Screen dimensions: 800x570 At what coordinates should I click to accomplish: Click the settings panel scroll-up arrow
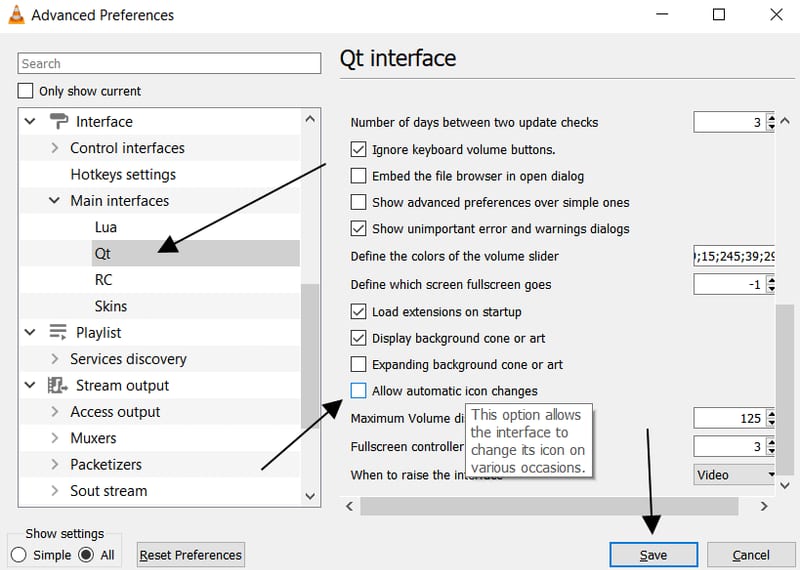click(x=785, y=121)
